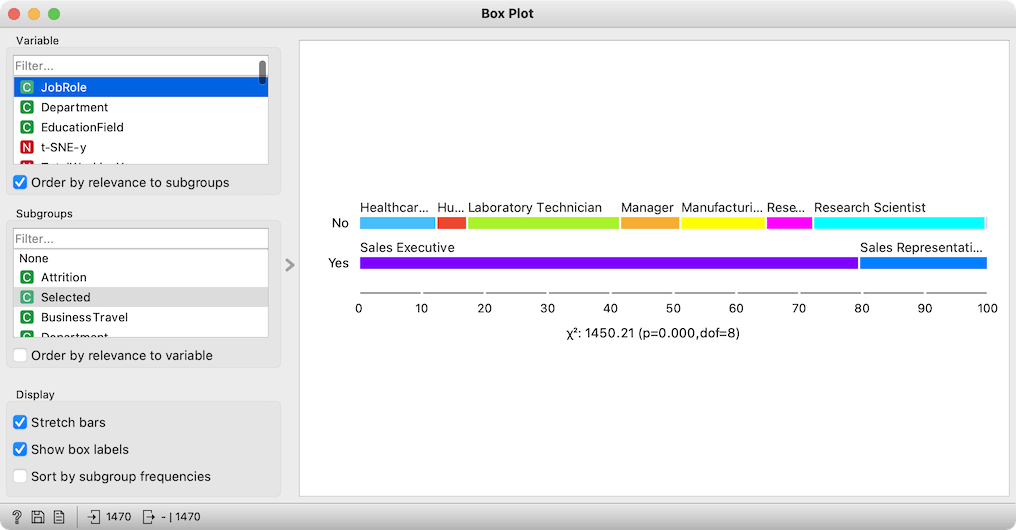Click the categorical icon beside Selected subgroup
The width and height of the screenshot is (1016, 530).
[27, 297]
